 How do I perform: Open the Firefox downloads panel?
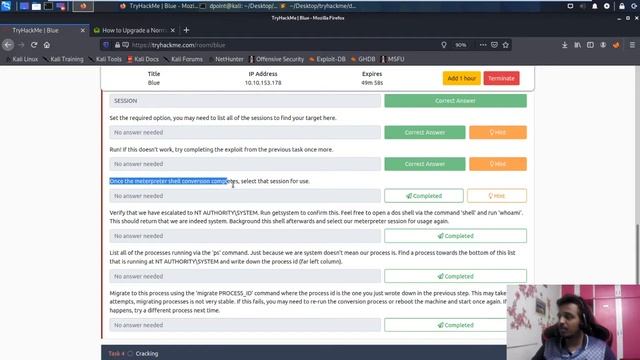coord(564,45)
